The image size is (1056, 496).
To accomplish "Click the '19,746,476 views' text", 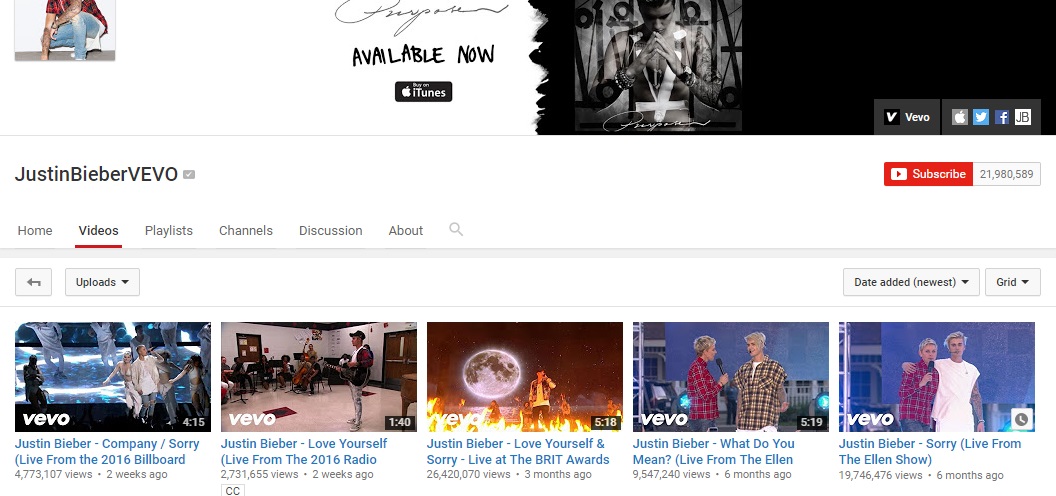I will tap(880, 475).
